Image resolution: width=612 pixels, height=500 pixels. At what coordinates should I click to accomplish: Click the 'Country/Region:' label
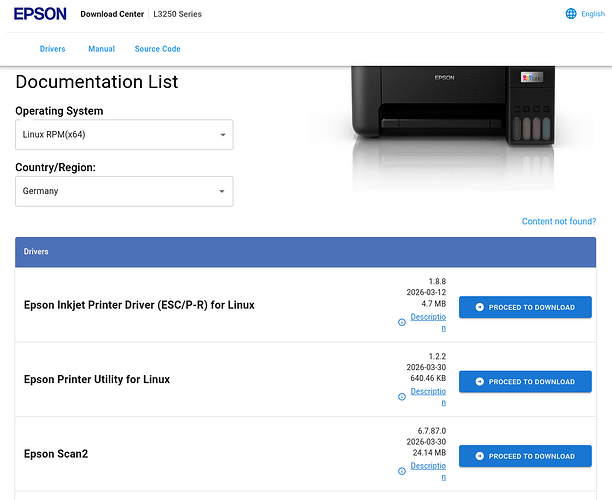55,167
